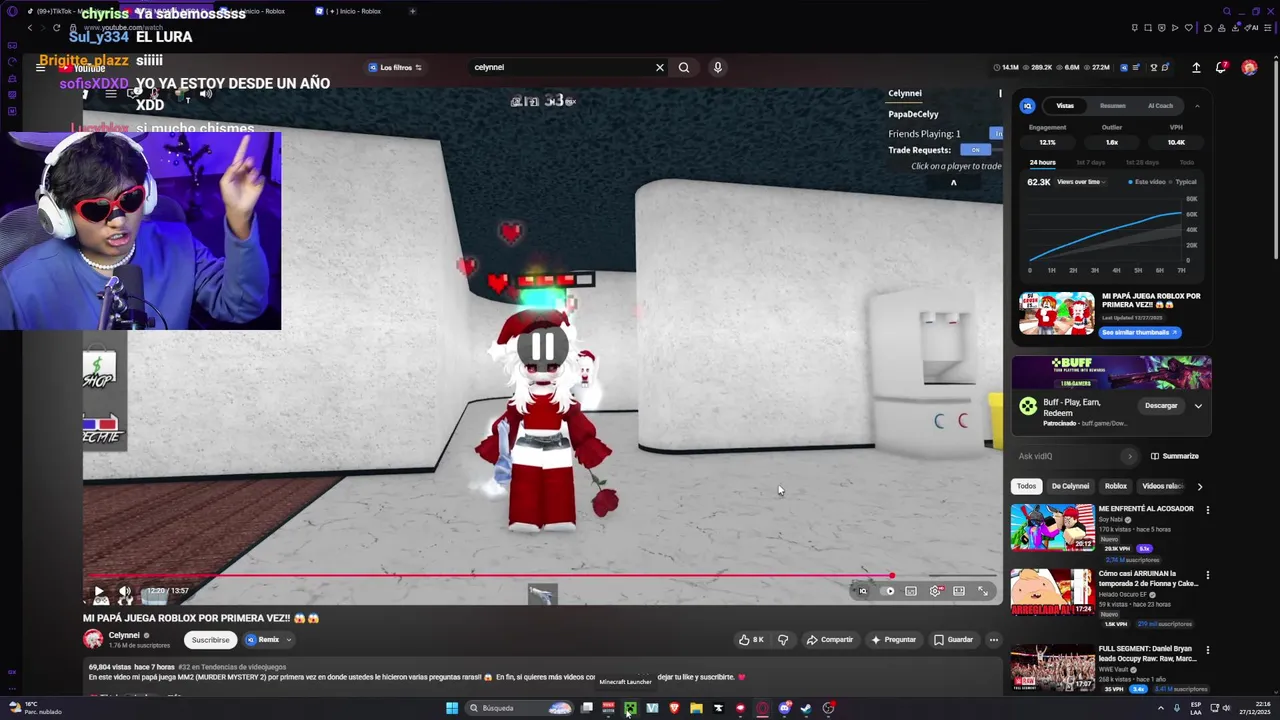
Task: Toggle subtitles in the video player
Action: point(911,591)
